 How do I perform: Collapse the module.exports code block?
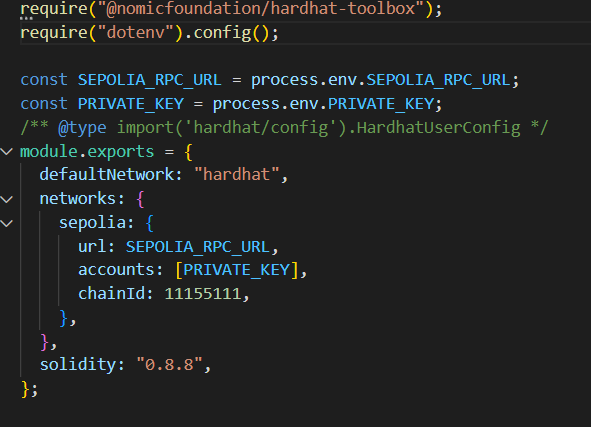pos(6,152)
